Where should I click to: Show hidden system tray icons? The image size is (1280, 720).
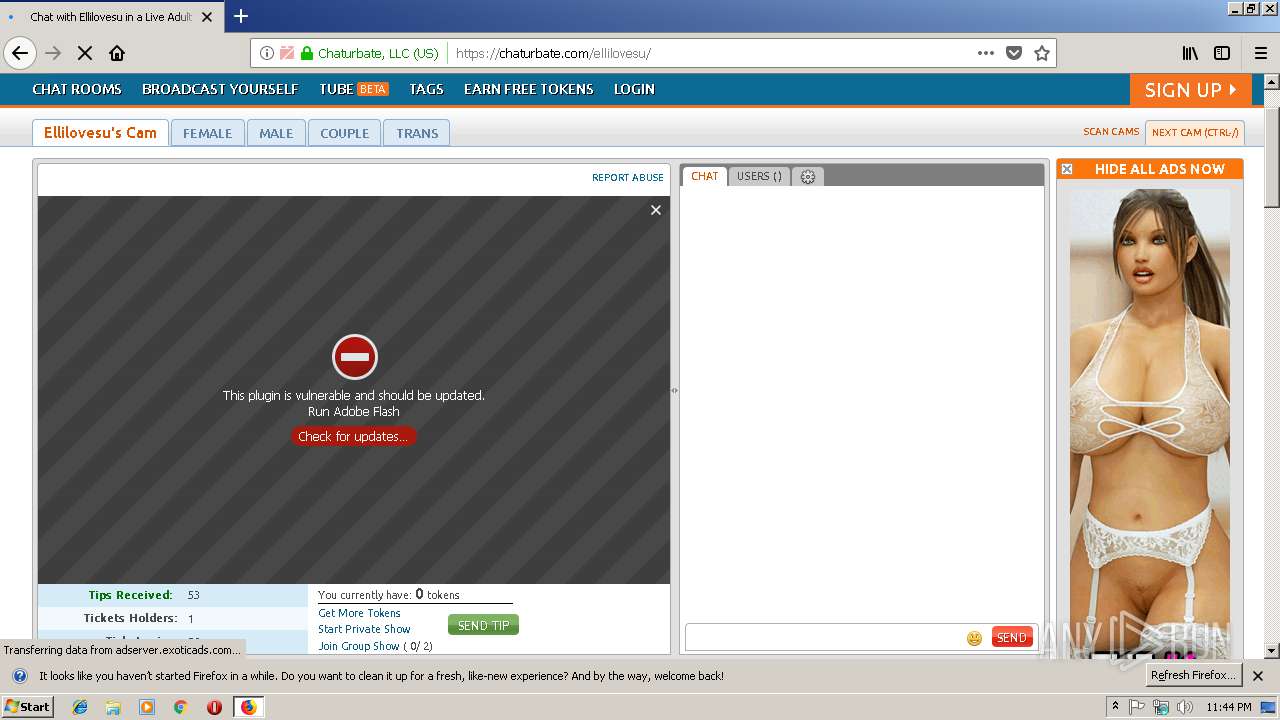1115,707
